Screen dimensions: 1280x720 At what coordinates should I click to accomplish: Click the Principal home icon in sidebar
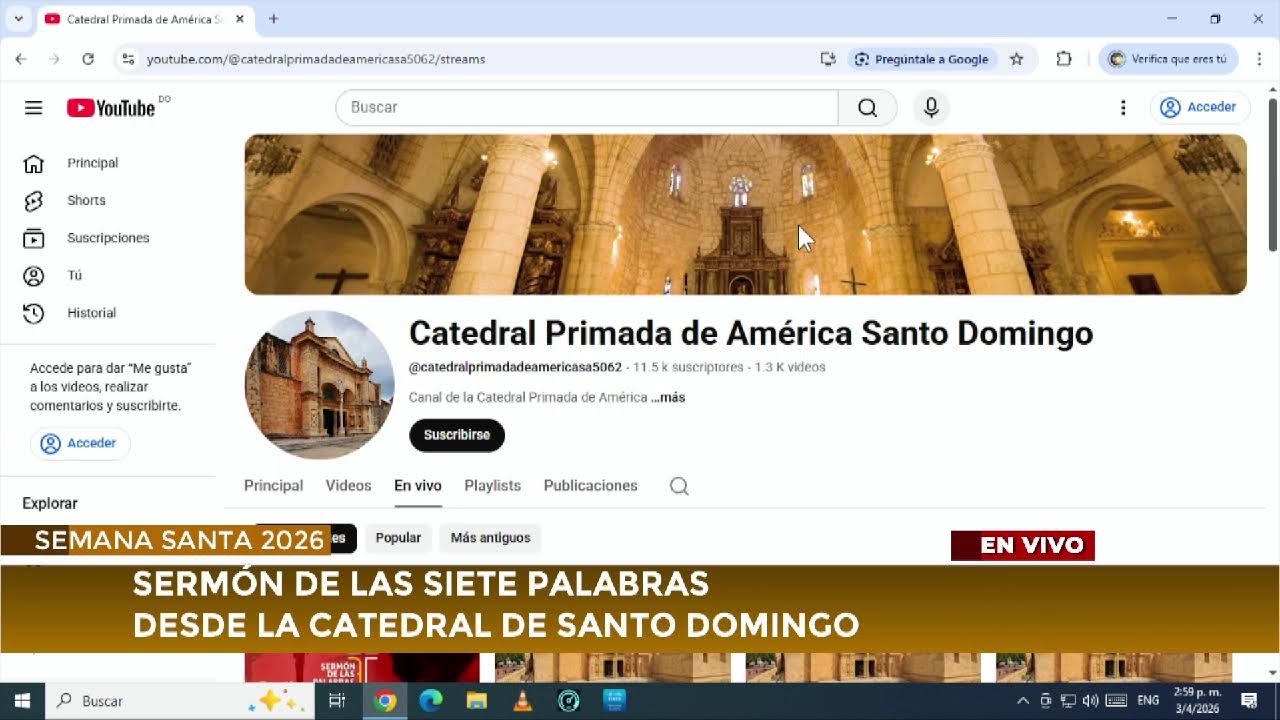coord(34,163)
